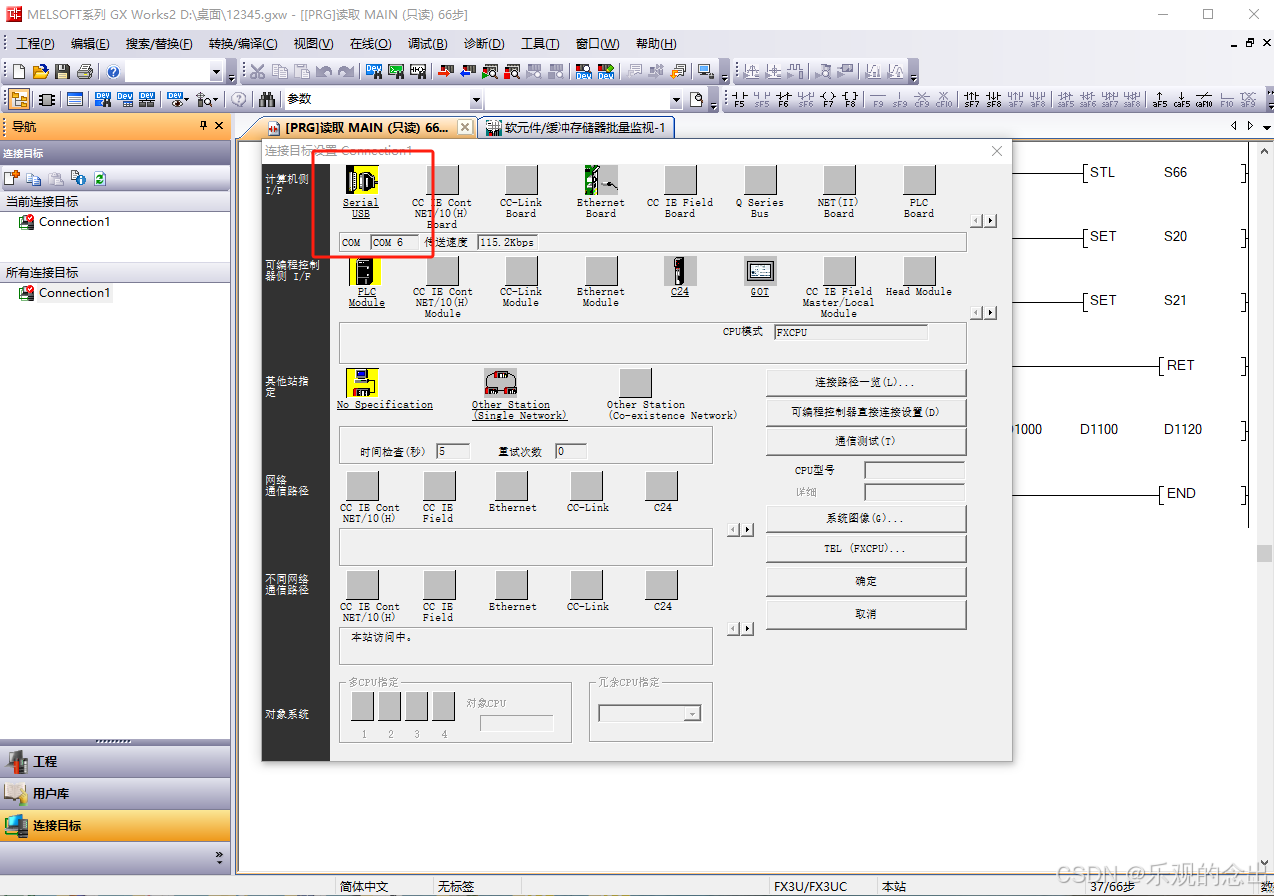This screenshot has width=1274, height=896.
Task: Pick the Ethernet Module icon
Action: click(601, 271)
